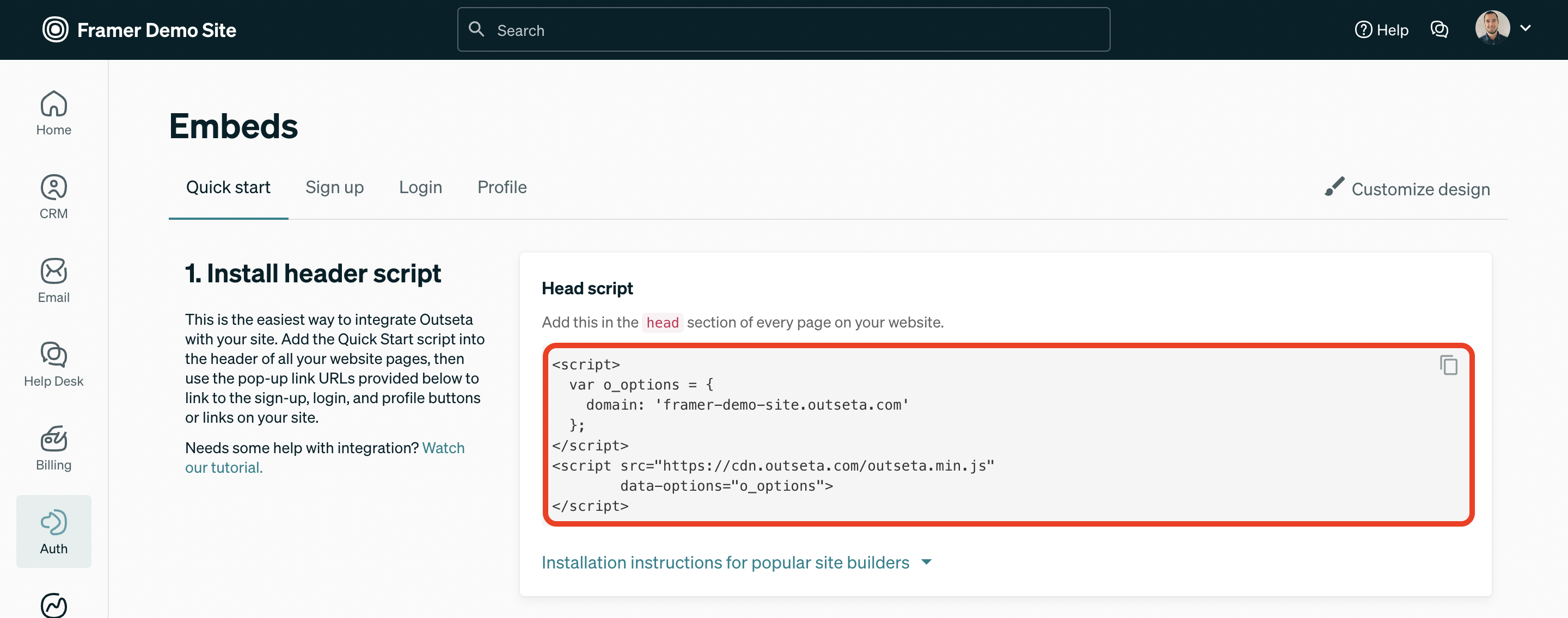Click the paintbrush Customize design icon
This screenshot has height=618, width=1568.
tap(1334, 187)
